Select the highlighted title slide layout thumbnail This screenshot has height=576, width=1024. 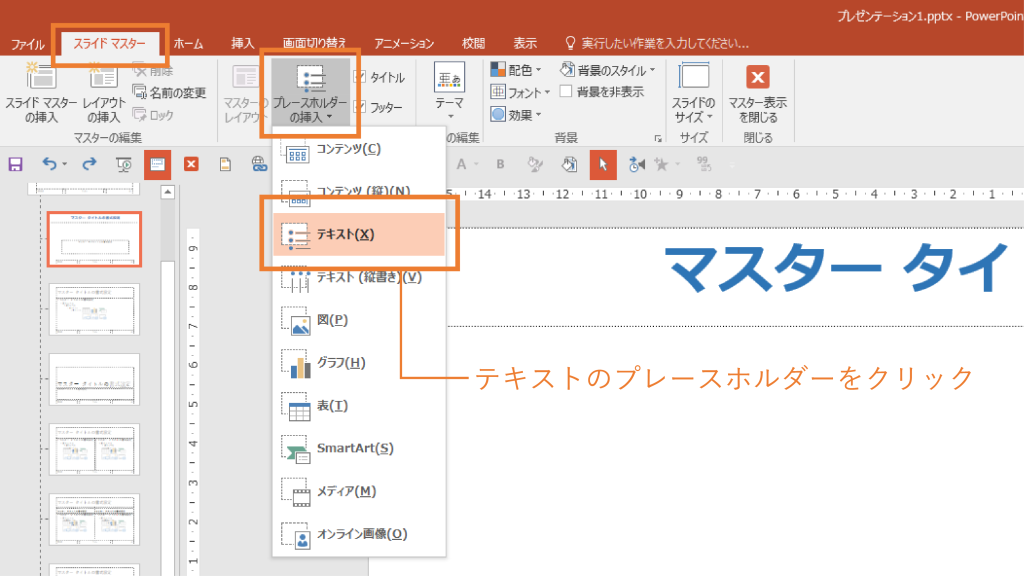(95, 239)
